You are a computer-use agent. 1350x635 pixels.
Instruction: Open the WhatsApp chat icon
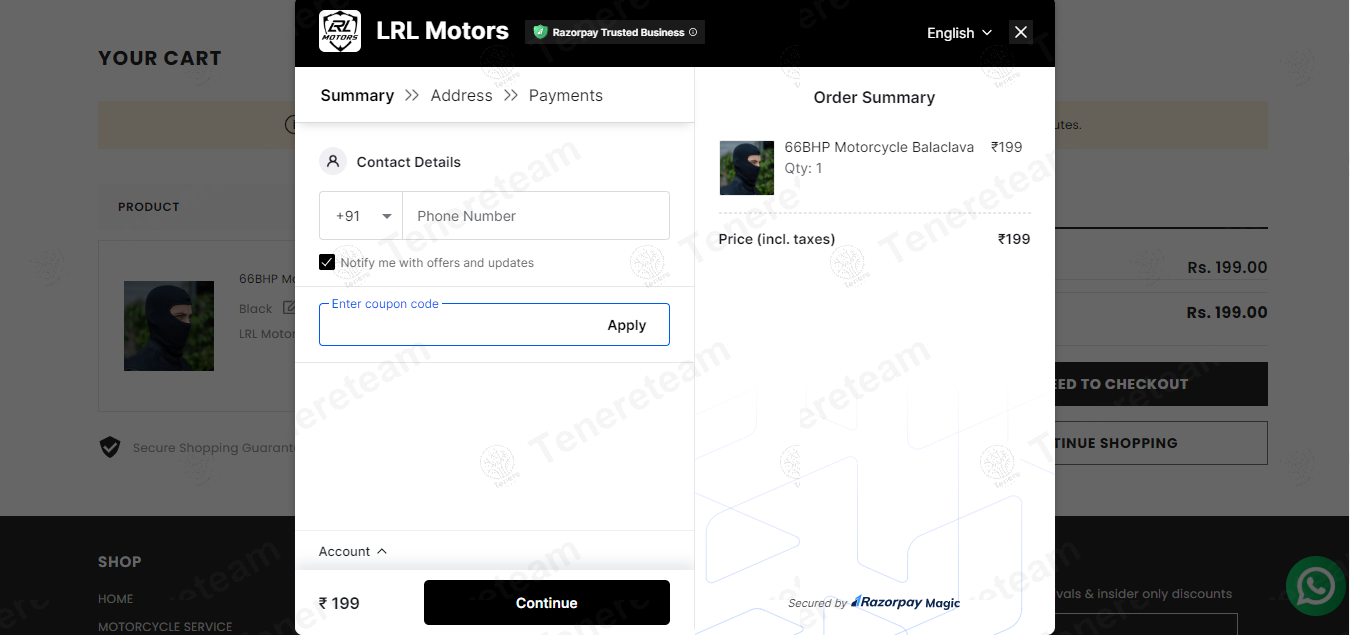(1315, 585)
